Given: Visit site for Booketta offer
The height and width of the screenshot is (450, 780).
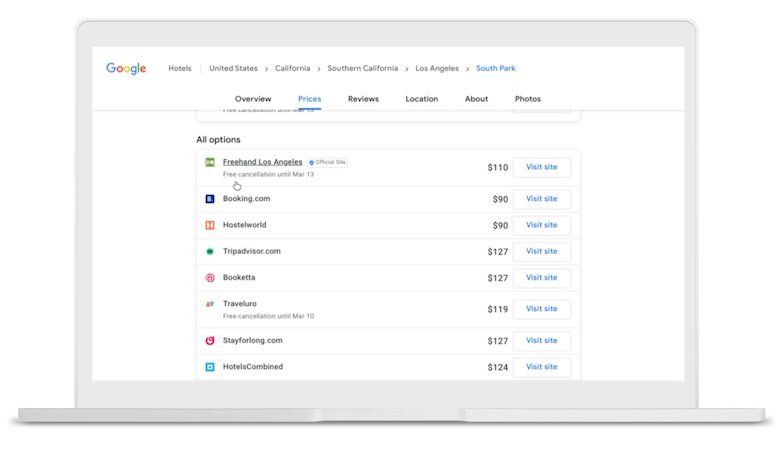Looking at the screenshot, I should [542, 278].
